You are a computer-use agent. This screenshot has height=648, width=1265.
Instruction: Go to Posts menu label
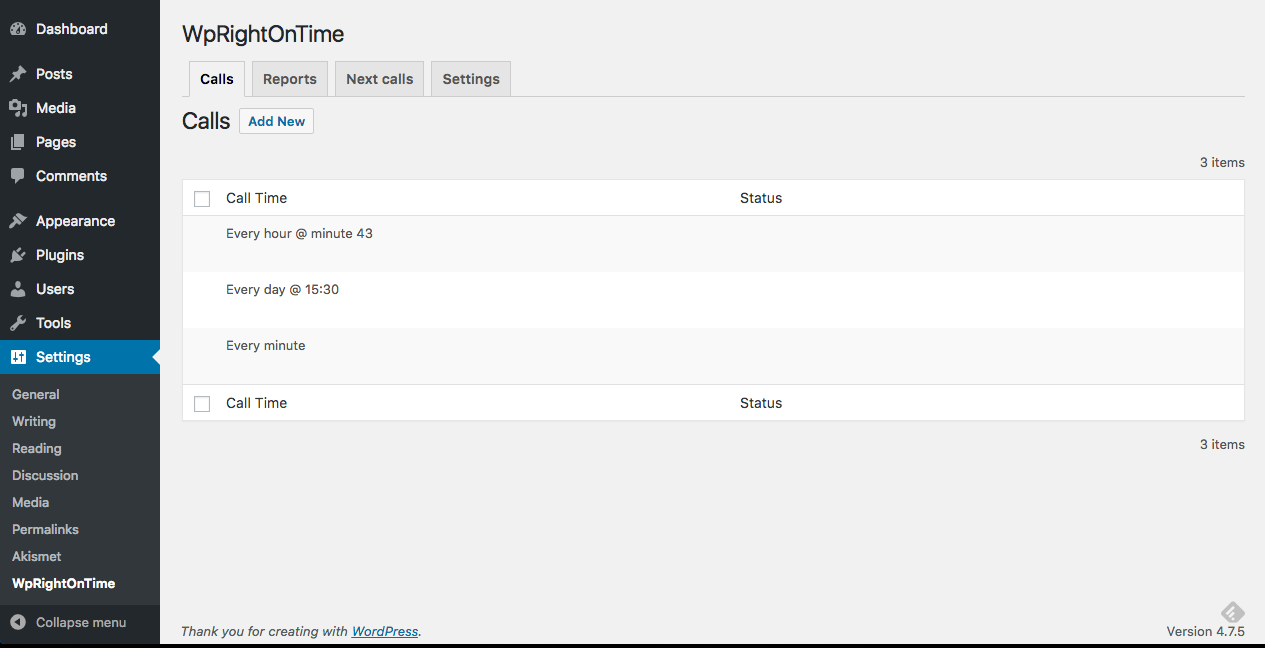point(54,74)
